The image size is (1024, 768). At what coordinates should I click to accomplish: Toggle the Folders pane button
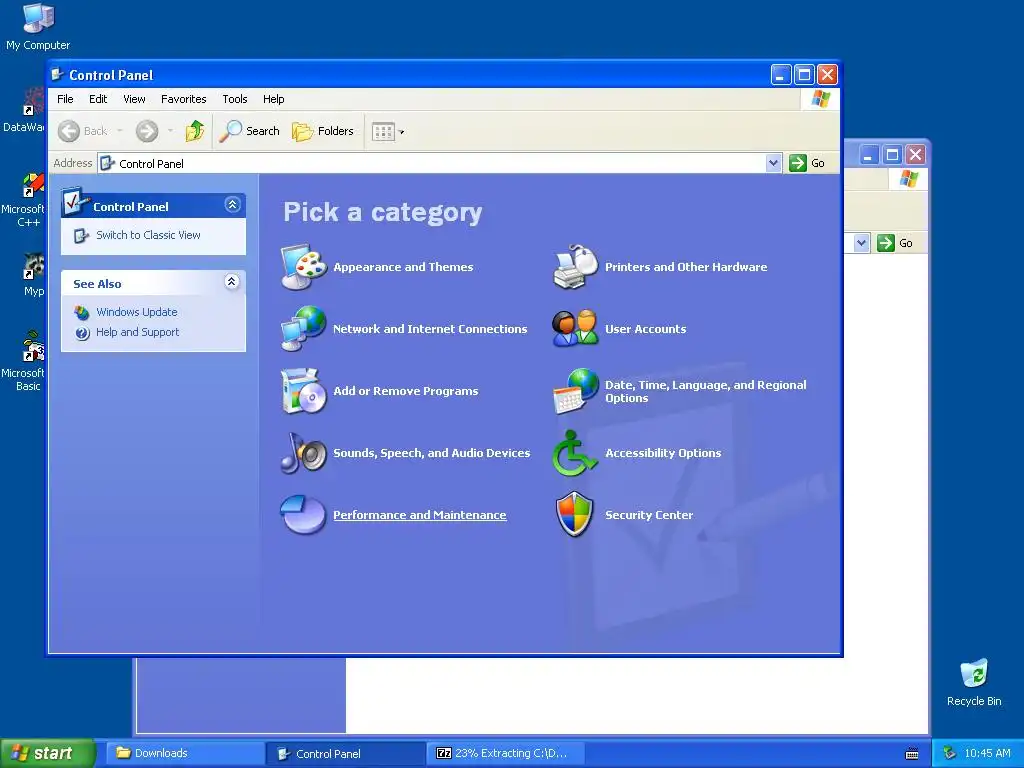click(323, 131)
